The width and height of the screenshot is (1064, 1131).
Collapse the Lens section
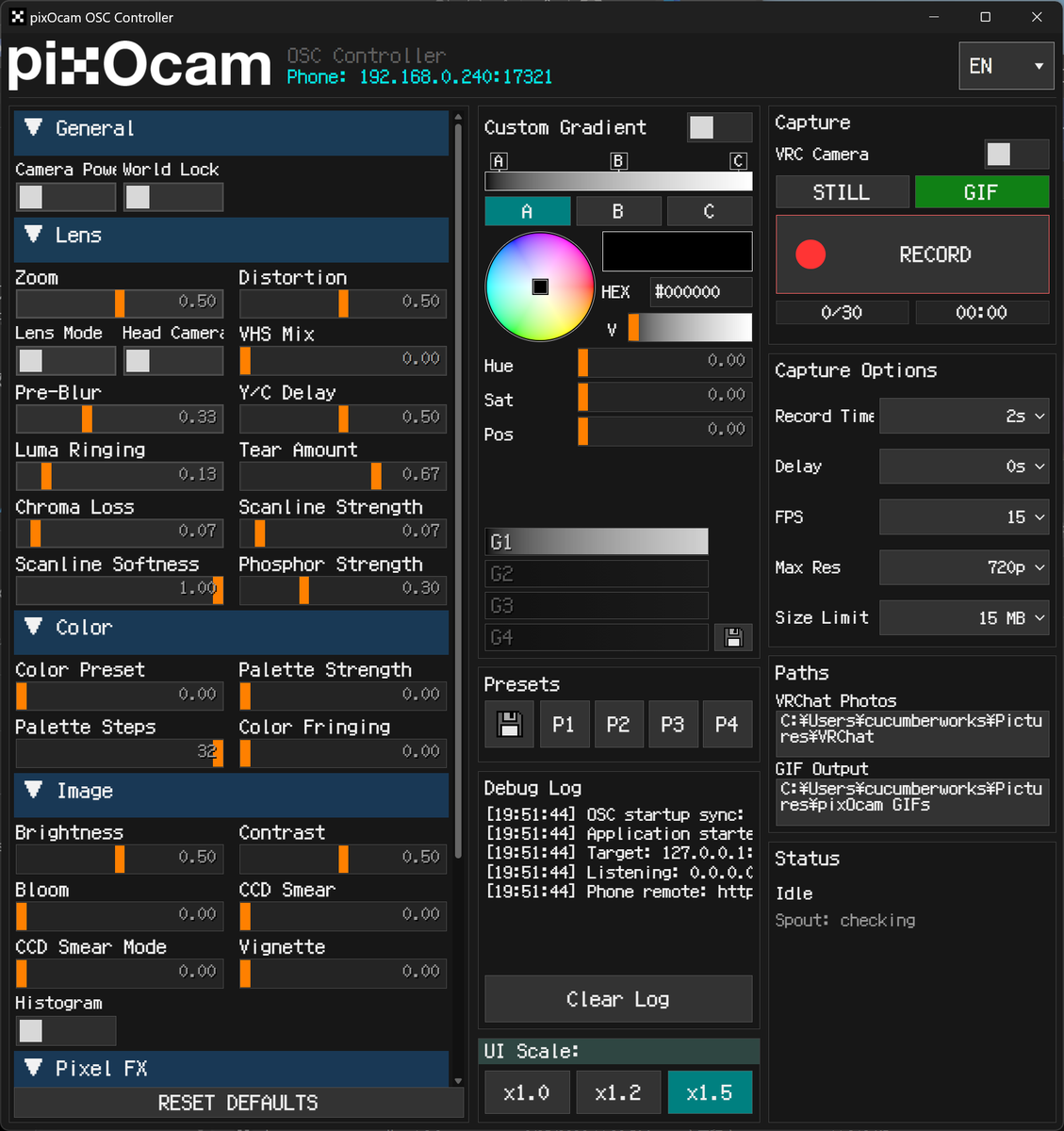(231, 240)
